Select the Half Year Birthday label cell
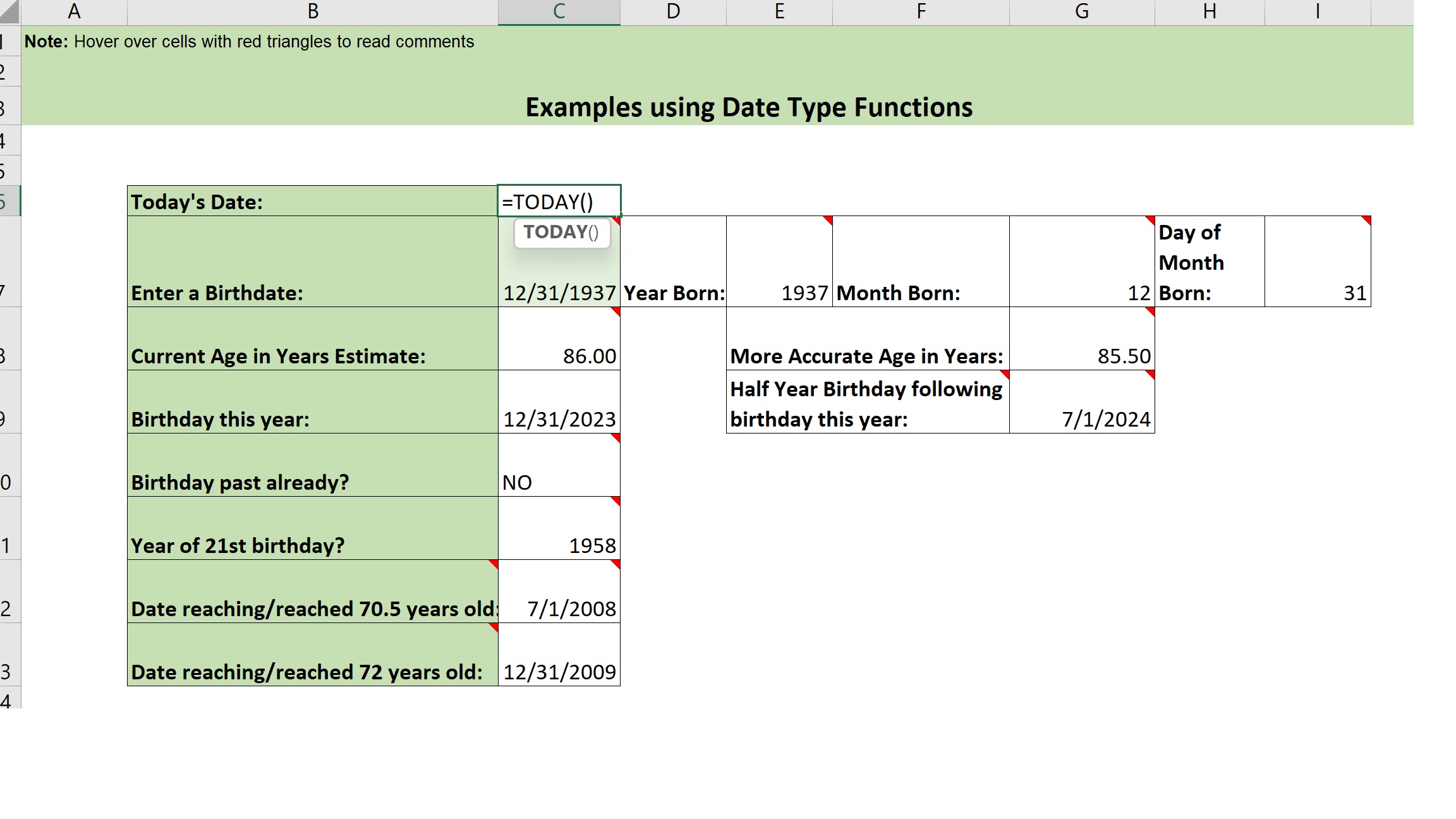This screenshot has width=1456, height=819. (x=868, y=402)
